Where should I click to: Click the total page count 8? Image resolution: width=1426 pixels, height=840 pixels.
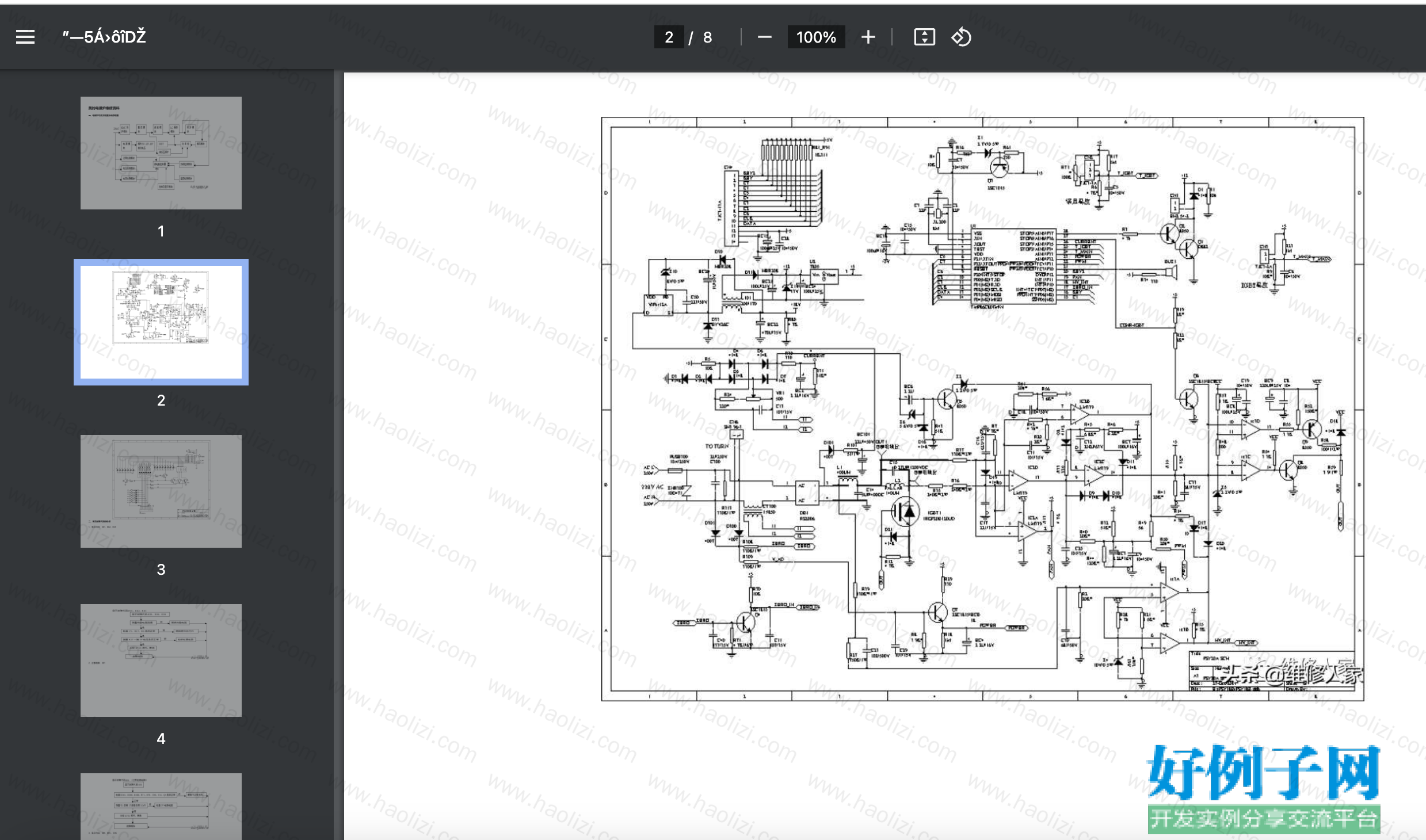[x=708, y=37]
